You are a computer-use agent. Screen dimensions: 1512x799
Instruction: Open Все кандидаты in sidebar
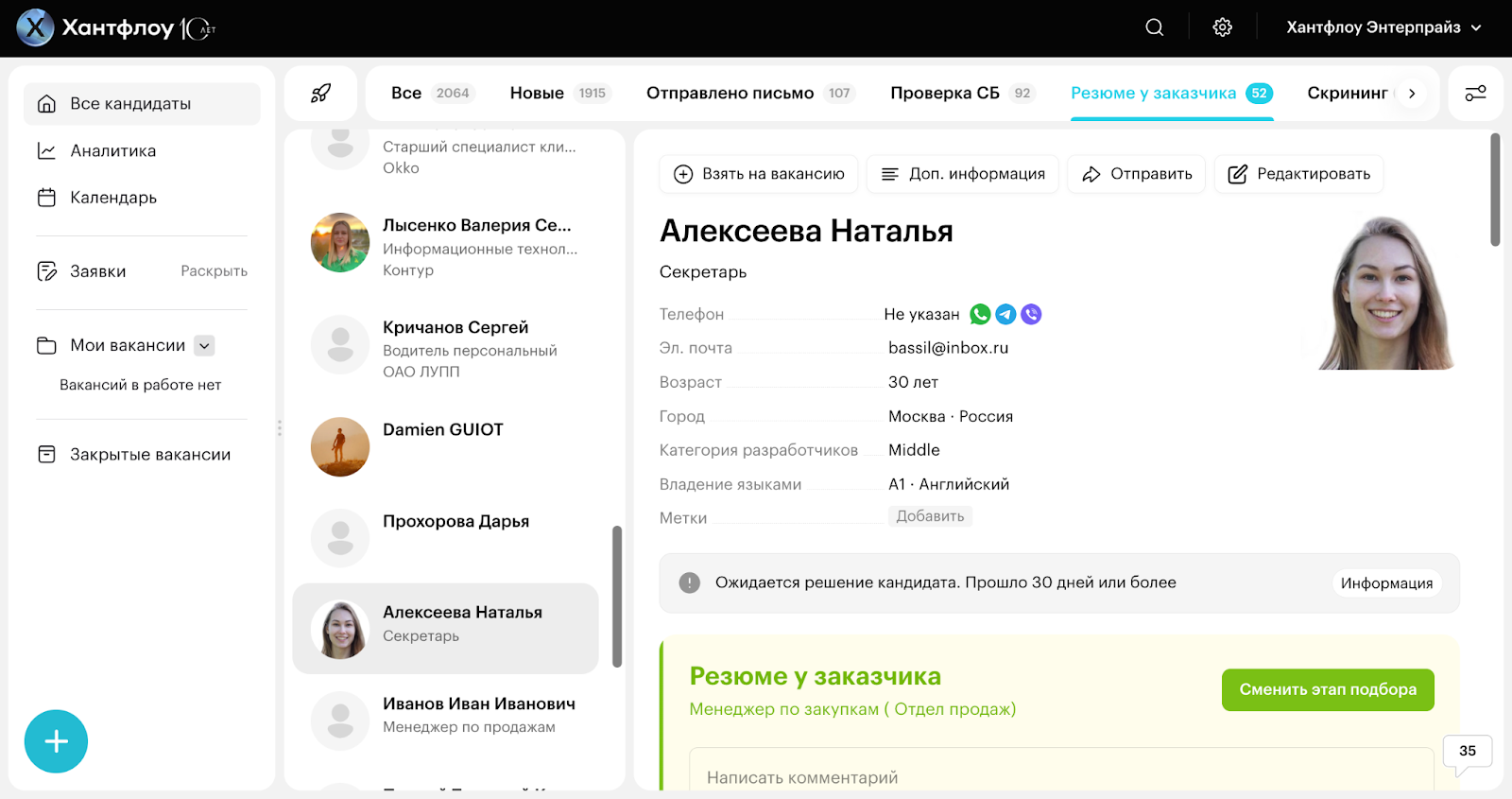click(142, 104)
